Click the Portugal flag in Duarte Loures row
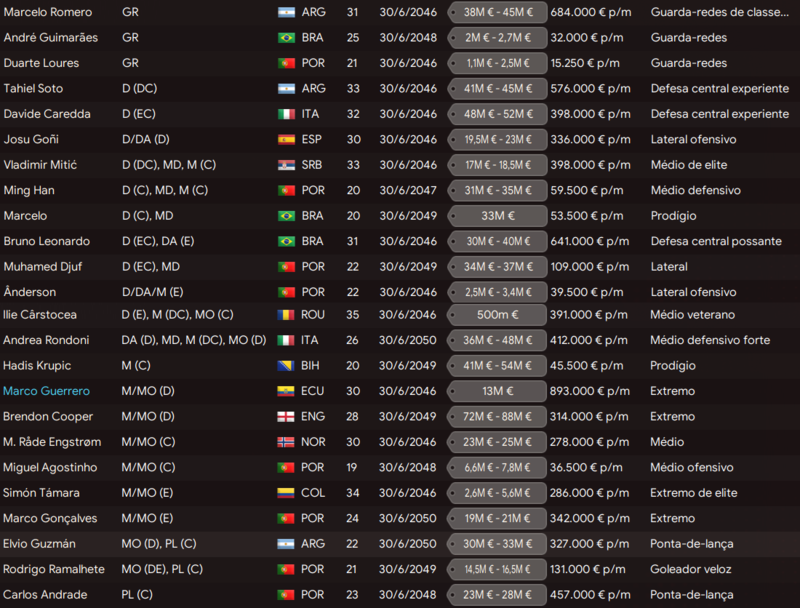The width and height of the screenshot is (800, 608). 286,63
